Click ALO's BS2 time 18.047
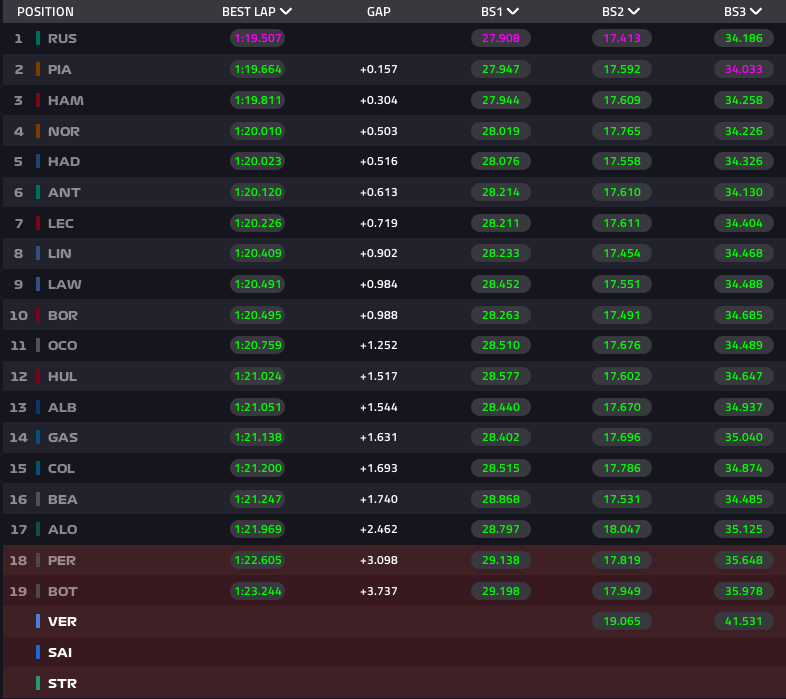786x699 pixels. [621, 529]
